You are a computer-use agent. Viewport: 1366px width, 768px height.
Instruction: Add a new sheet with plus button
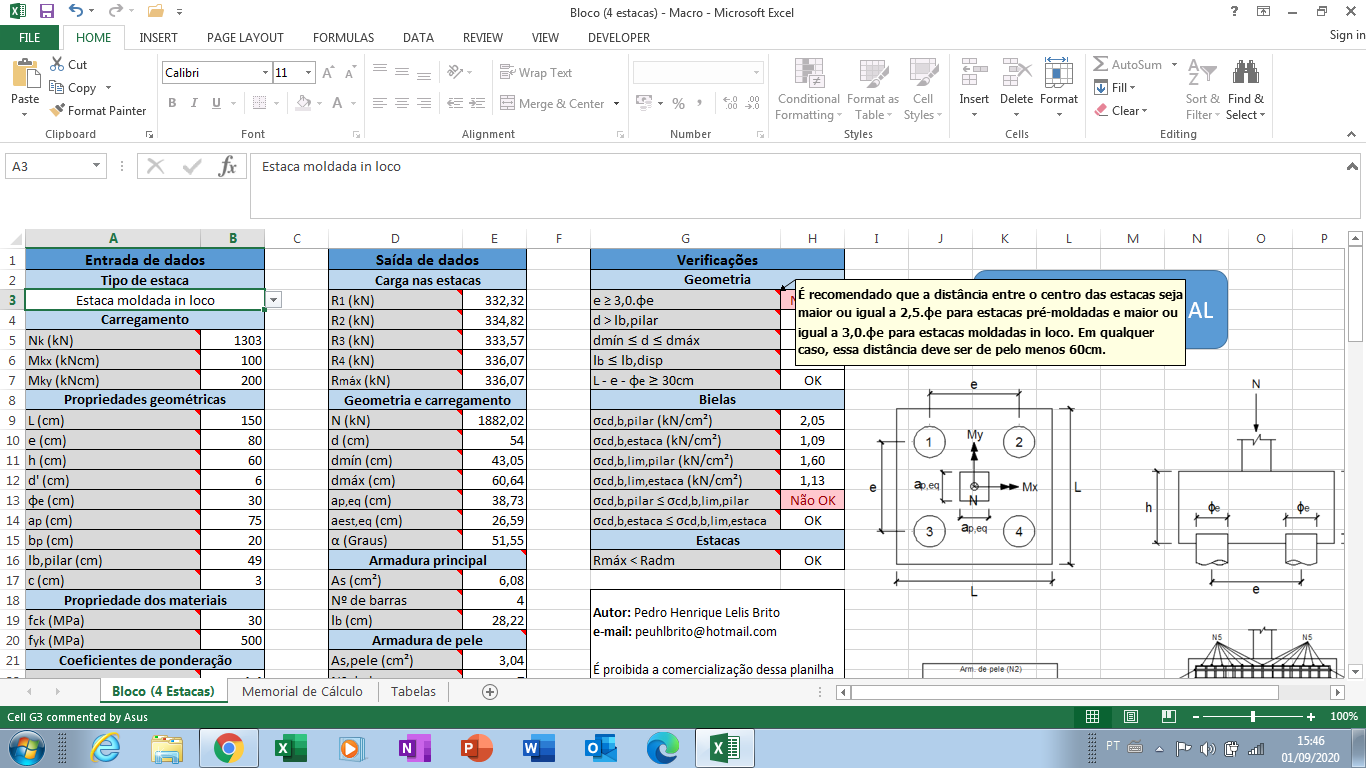tap(490, 691)
